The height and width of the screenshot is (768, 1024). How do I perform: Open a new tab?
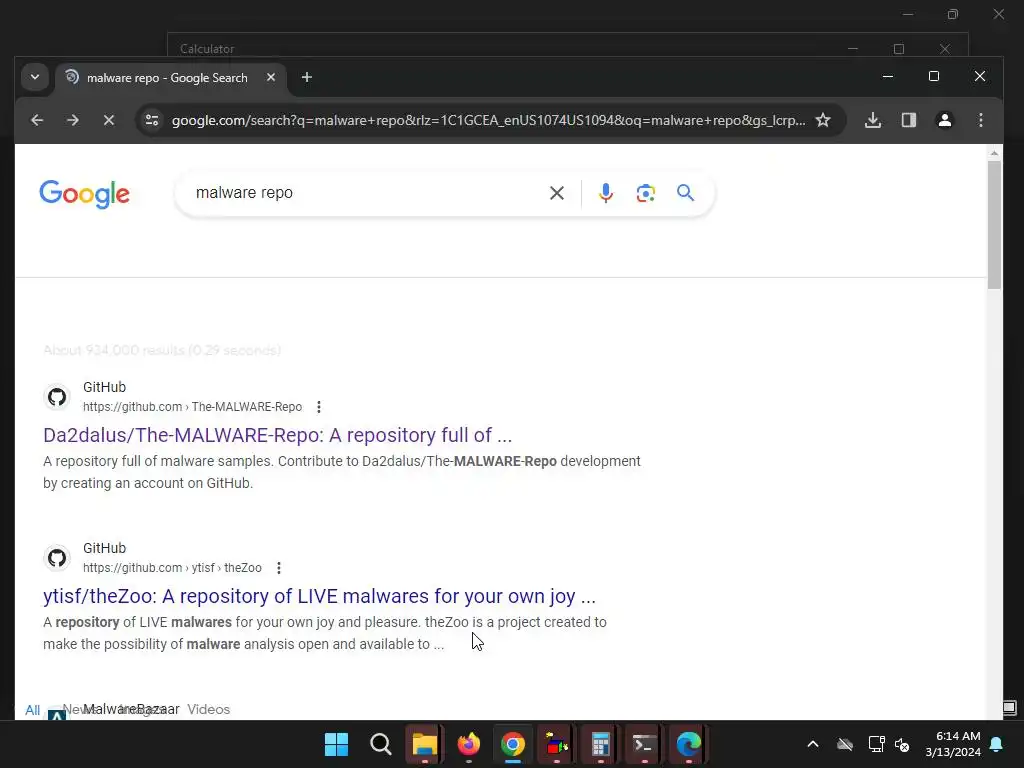tap(307, 77)
